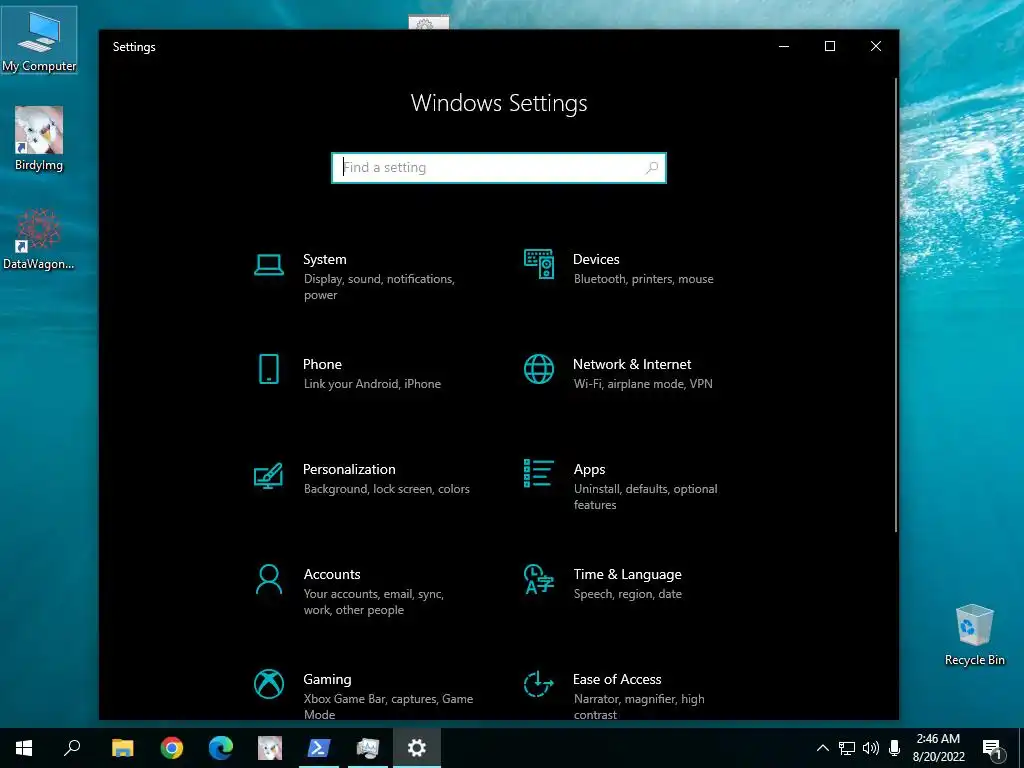Open the taskbar clock and date

[x=938, y=748]
